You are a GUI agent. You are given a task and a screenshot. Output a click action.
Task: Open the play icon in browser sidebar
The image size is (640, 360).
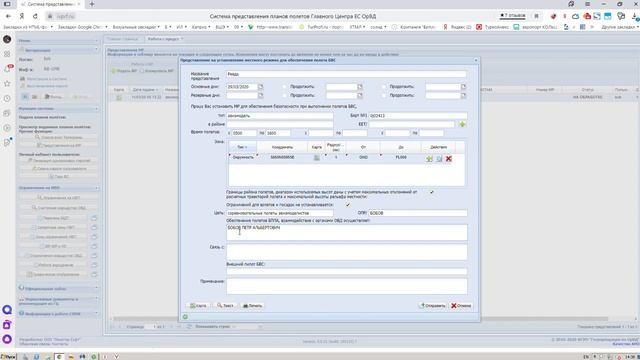pyautogui.click(x=7, y=128)
